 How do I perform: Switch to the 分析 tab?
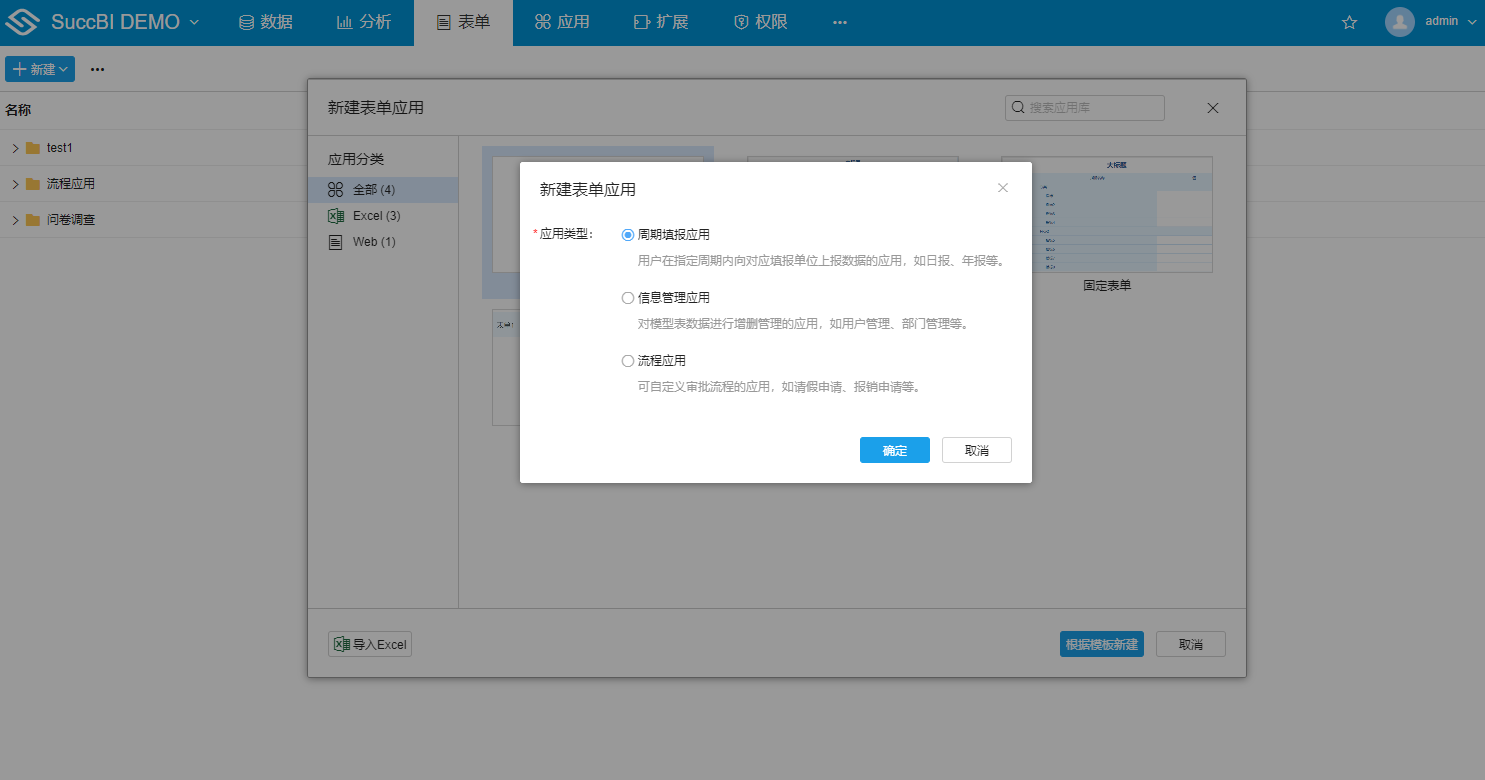[x=364, y=22]
